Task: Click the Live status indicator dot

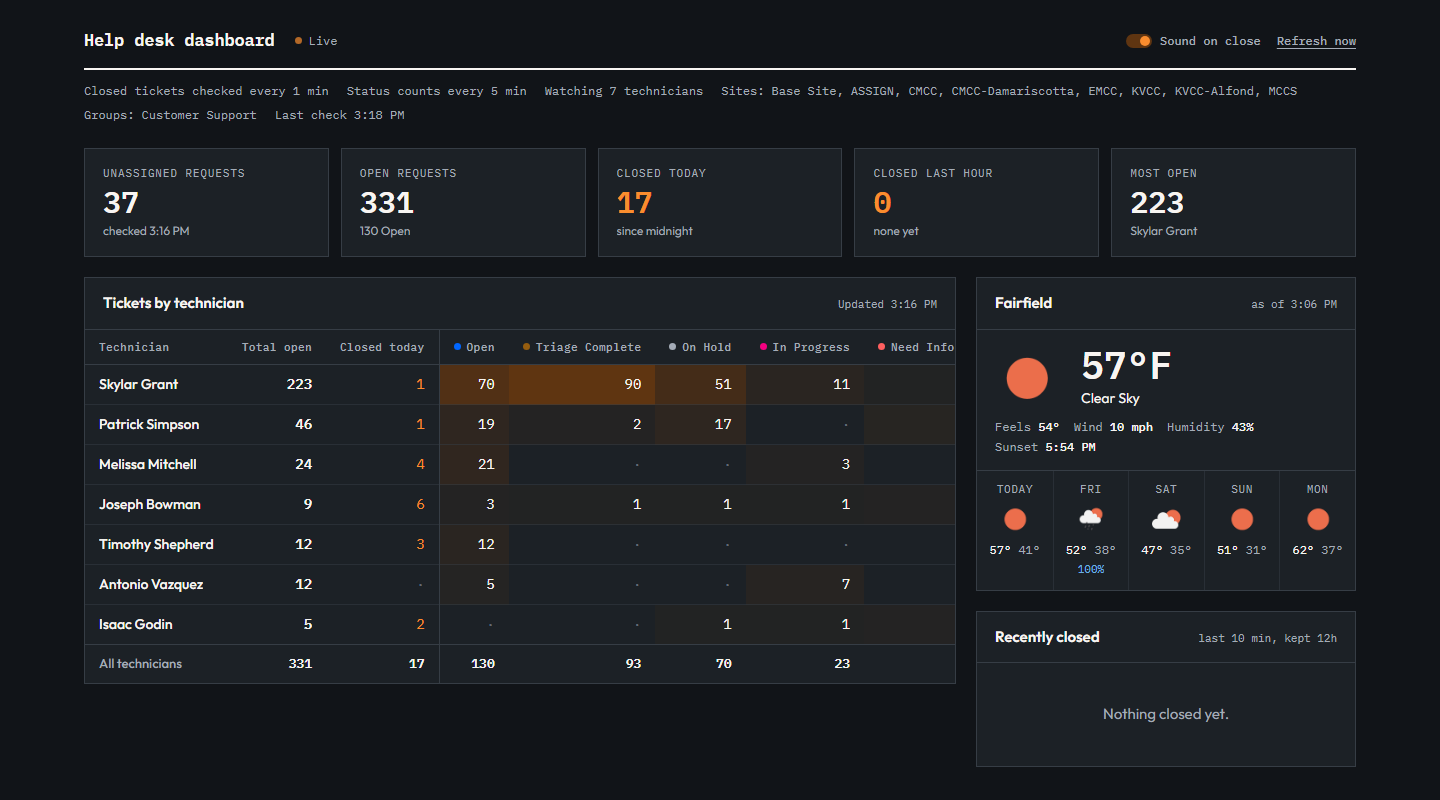Action: click(298, 41)
